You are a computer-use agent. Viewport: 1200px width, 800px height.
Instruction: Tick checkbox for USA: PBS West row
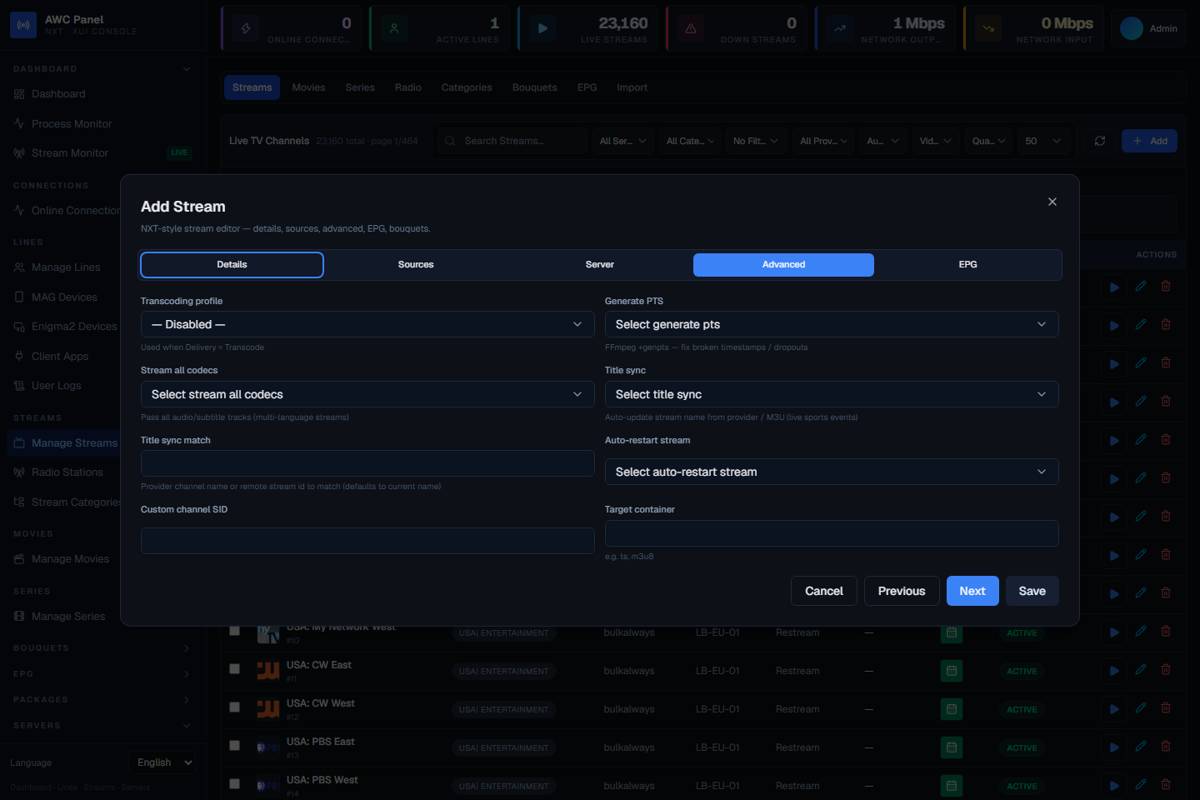pos(235,783)
